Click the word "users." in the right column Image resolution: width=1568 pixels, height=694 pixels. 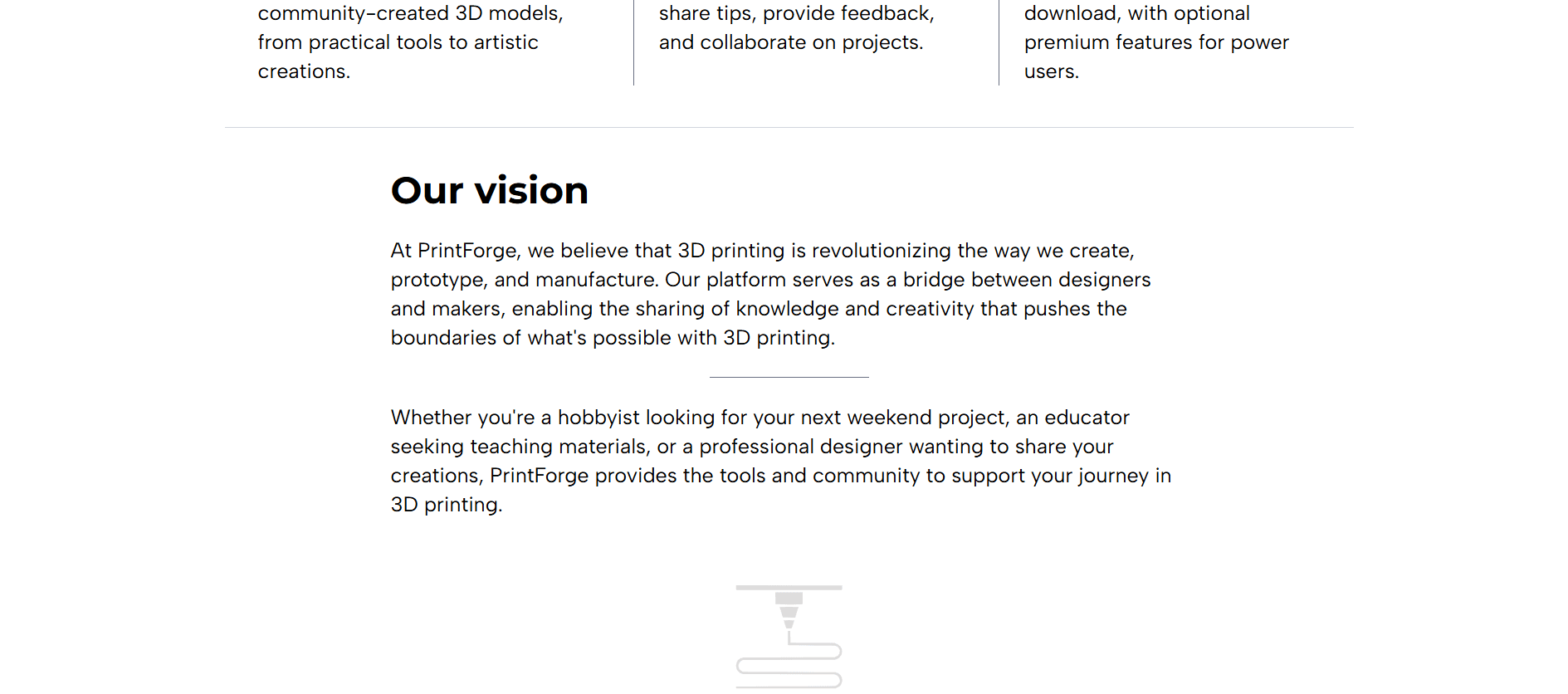(x=1051, y=71)
